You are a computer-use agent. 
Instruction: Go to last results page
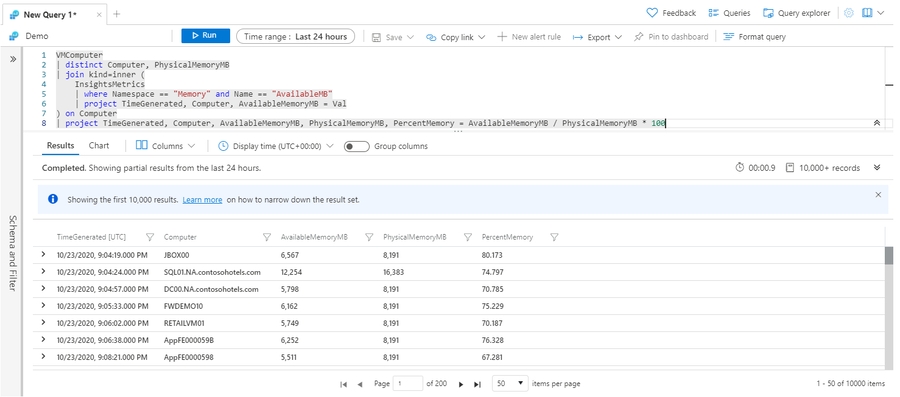tap(477, 384)
